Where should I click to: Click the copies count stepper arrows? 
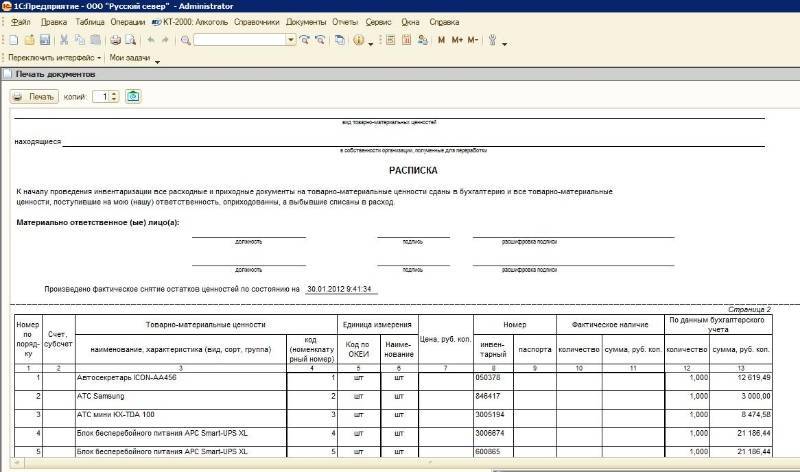(x=115, y=96)
